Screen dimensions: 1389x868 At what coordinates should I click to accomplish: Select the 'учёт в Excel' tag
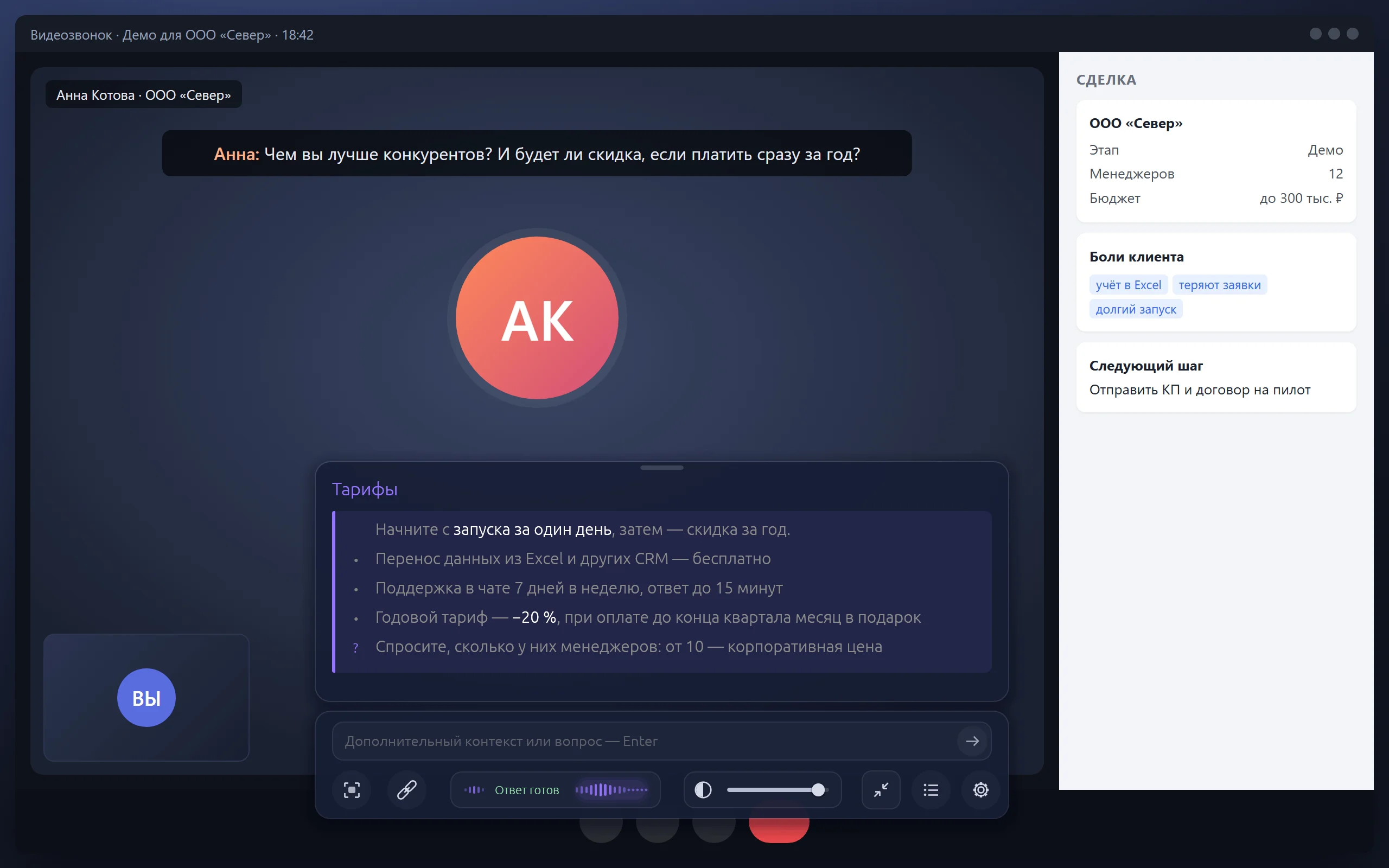1128,285
